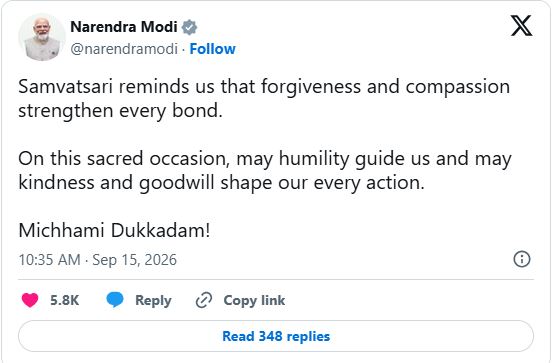The width and height of the screenshot is (553, 363).
Task: Open Narendra Modi's profile picture
Action: (42, 37)
